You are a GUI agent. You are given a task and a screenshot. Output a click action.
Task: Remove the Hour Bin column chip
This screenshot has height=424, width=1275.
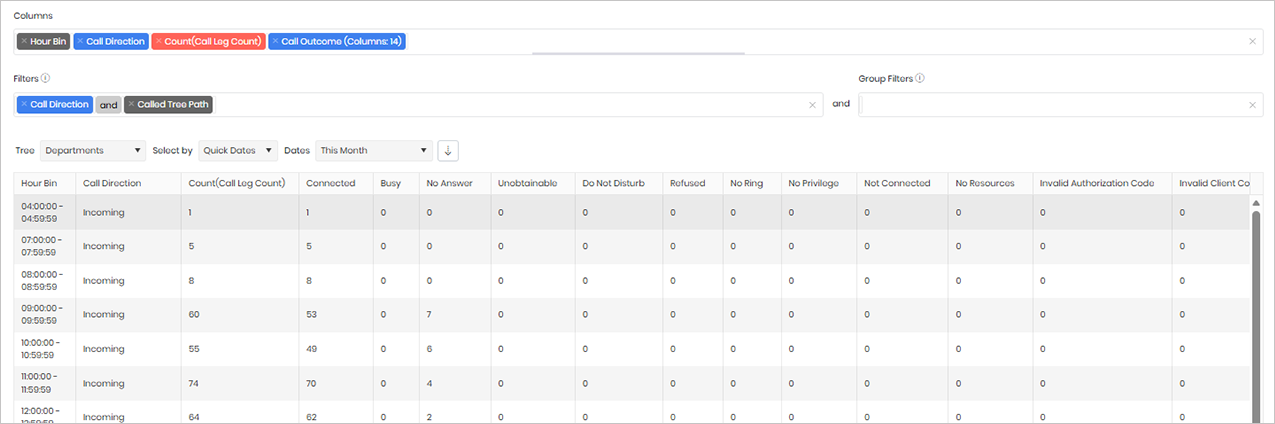click(23, 42)
